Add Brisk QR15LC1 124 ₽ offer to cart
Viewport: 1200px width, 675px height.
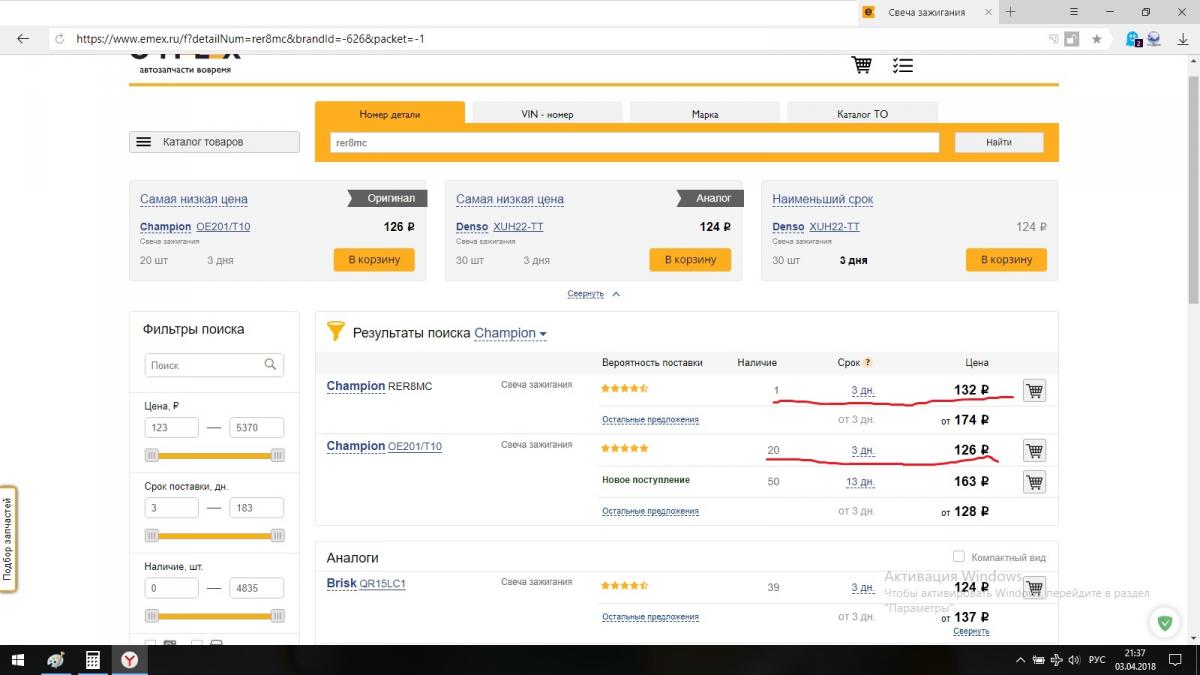pyautogui.click(x=1034, y=587)
